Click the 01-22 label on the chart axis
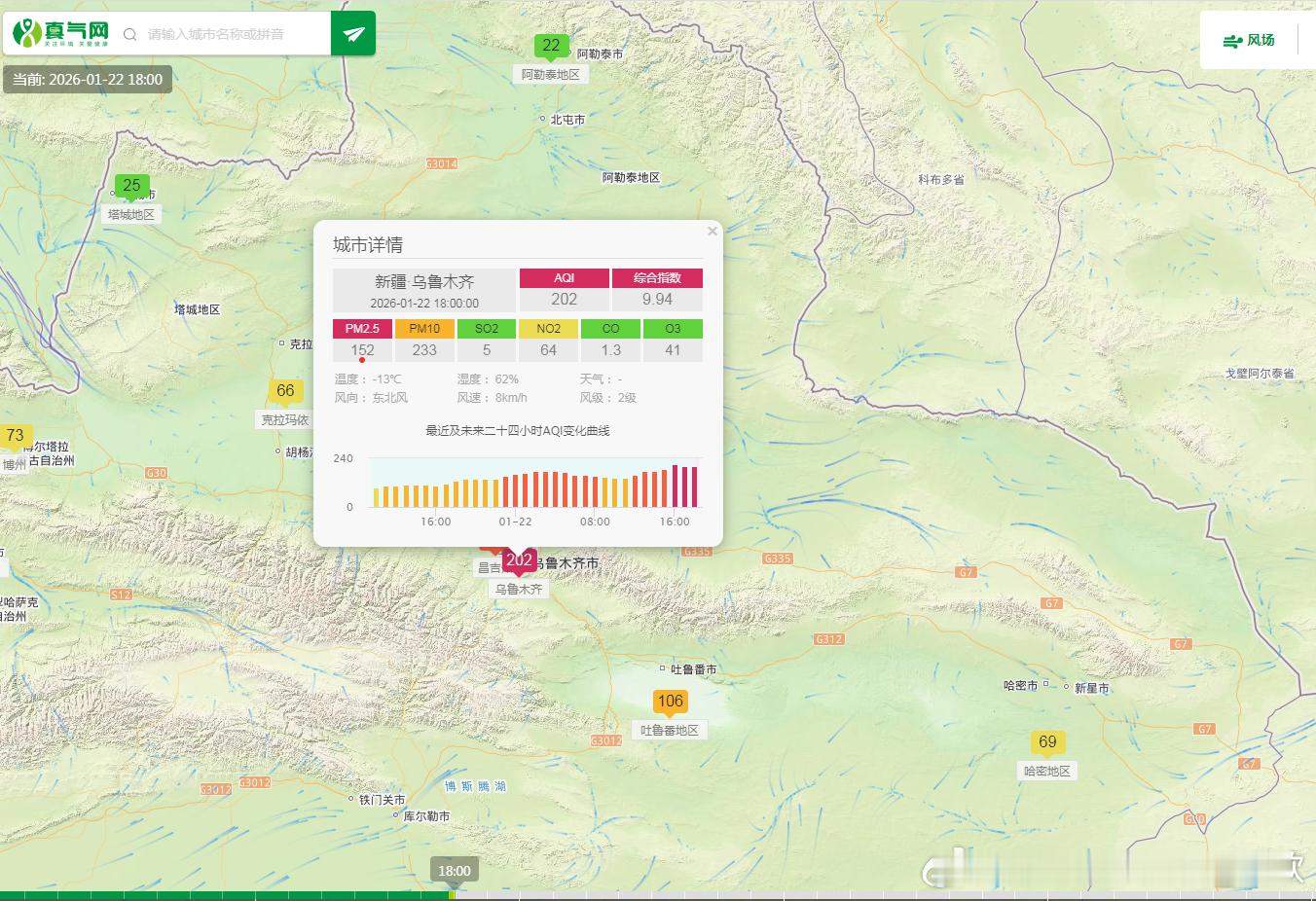Viewport: 1316px width, 901px height. (515, 522)
